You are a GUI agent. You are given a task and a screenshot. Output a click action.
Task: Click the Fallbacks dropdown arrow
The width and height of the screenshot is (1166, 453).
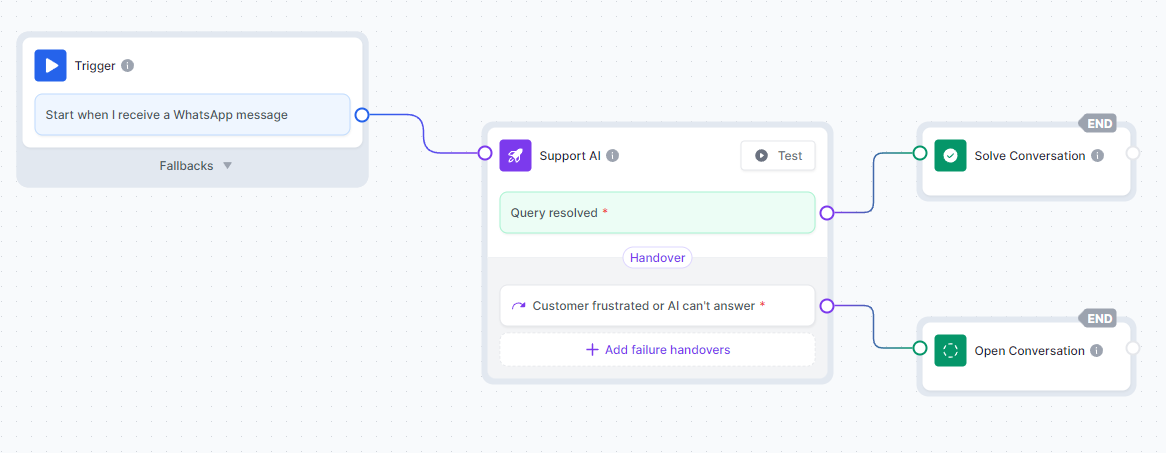click(228, 165)
